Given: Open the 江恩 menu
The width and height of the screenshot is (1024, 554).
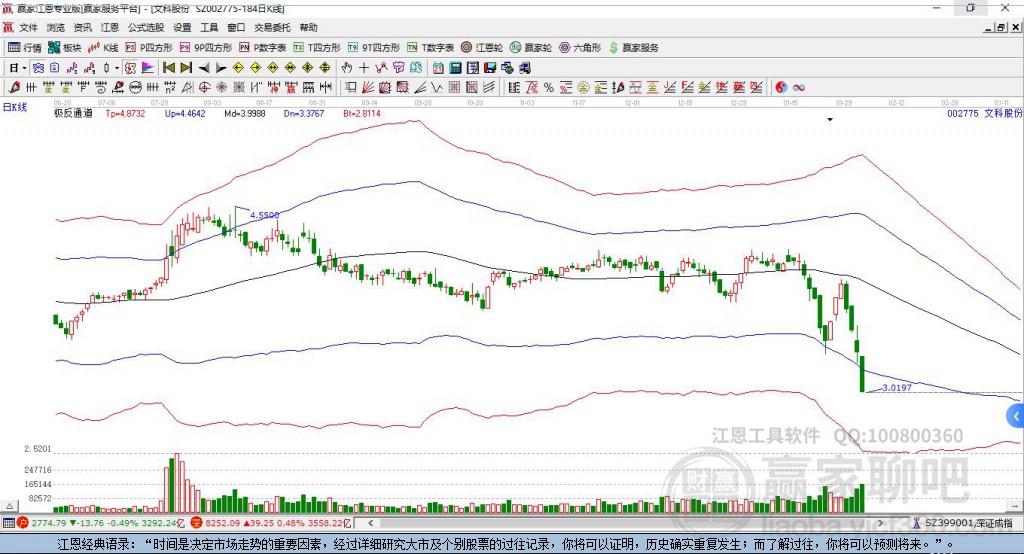Looking at the screenshot, I should coord(110,27).
